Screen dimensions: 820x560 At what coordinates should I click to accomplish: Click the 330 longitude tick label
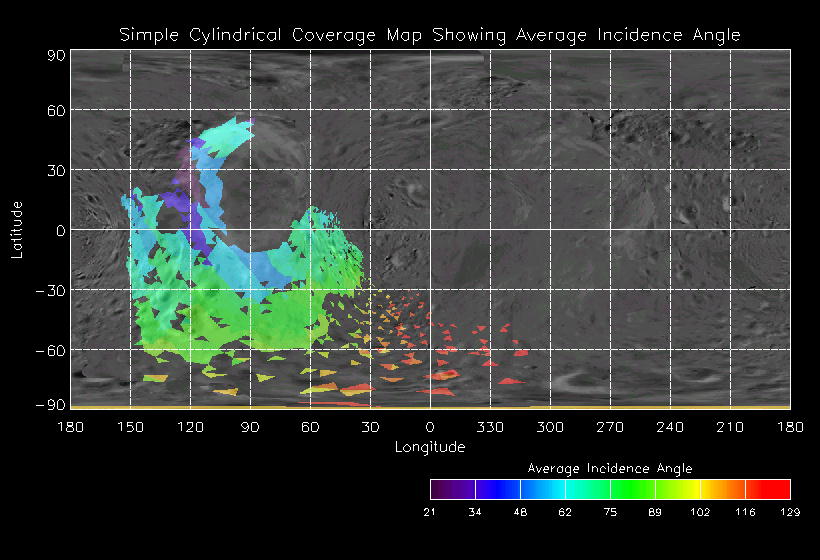tap(490, 428)
